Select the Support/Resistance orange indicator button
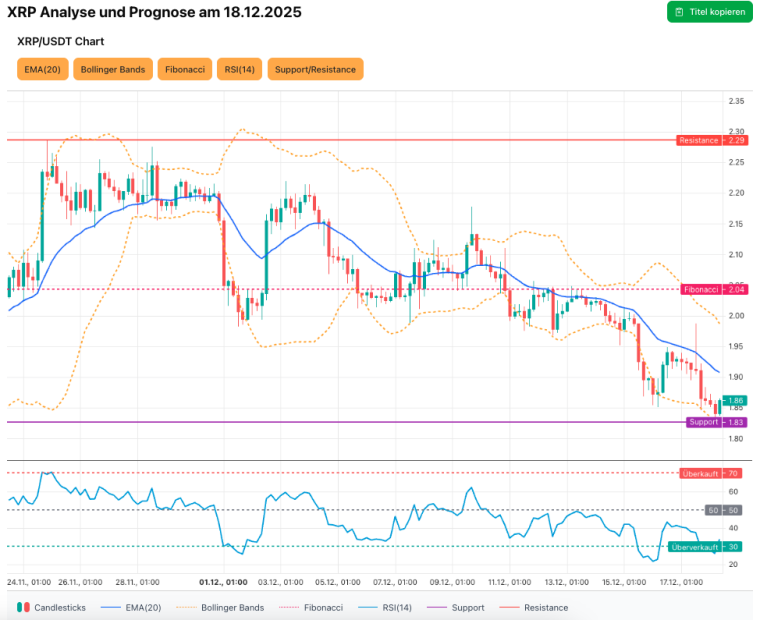760x620 pixels. pos(315,69)
